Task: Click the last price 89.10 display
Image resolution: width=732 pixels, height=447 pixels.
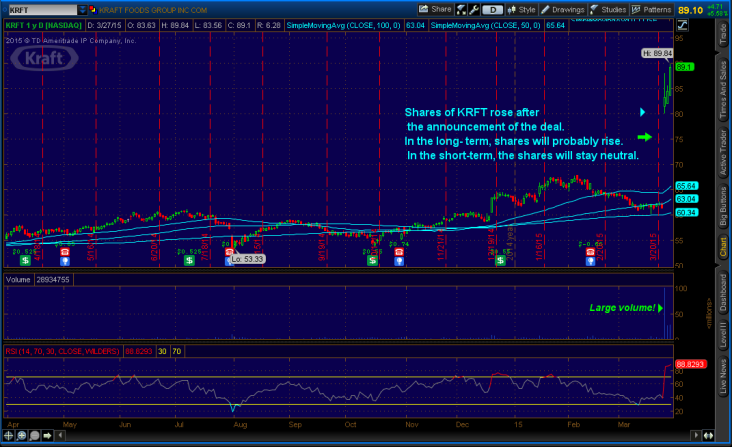Action: click(x=690, y=10)
